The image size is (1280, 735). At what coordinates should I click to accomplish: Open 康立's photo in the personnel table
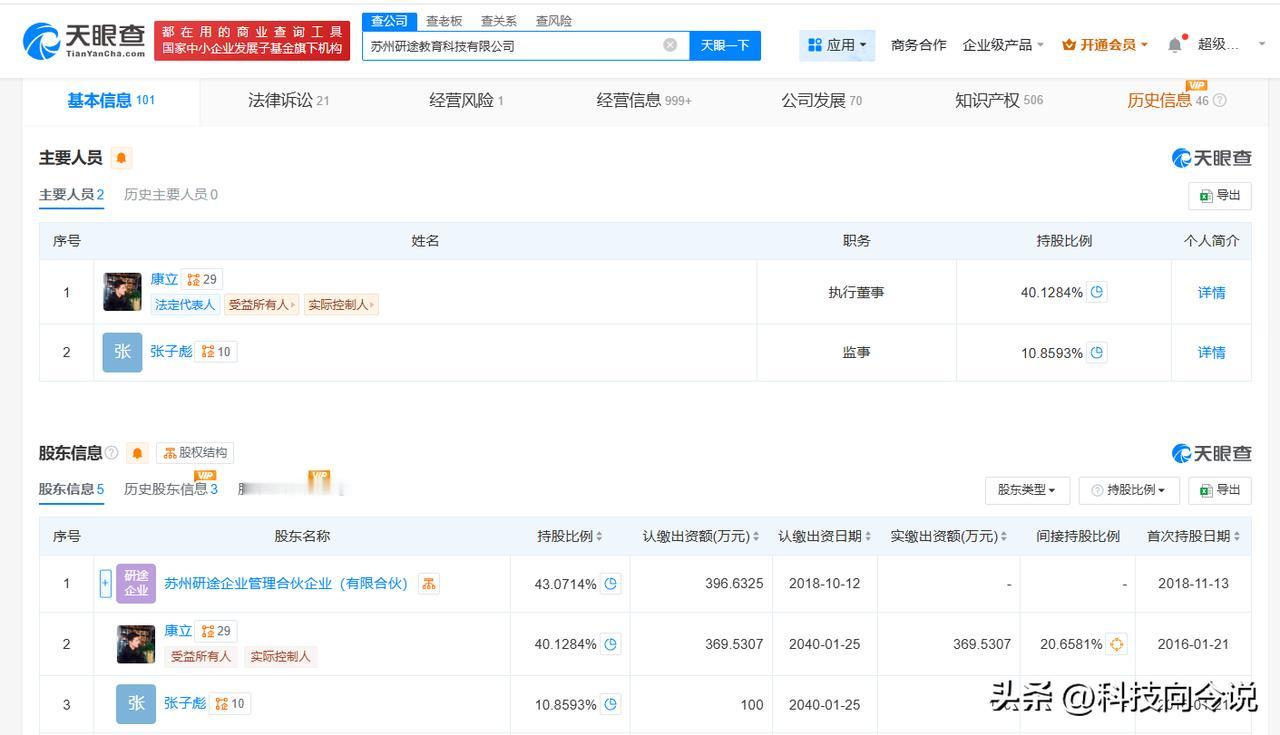click(x=122, y=292)
